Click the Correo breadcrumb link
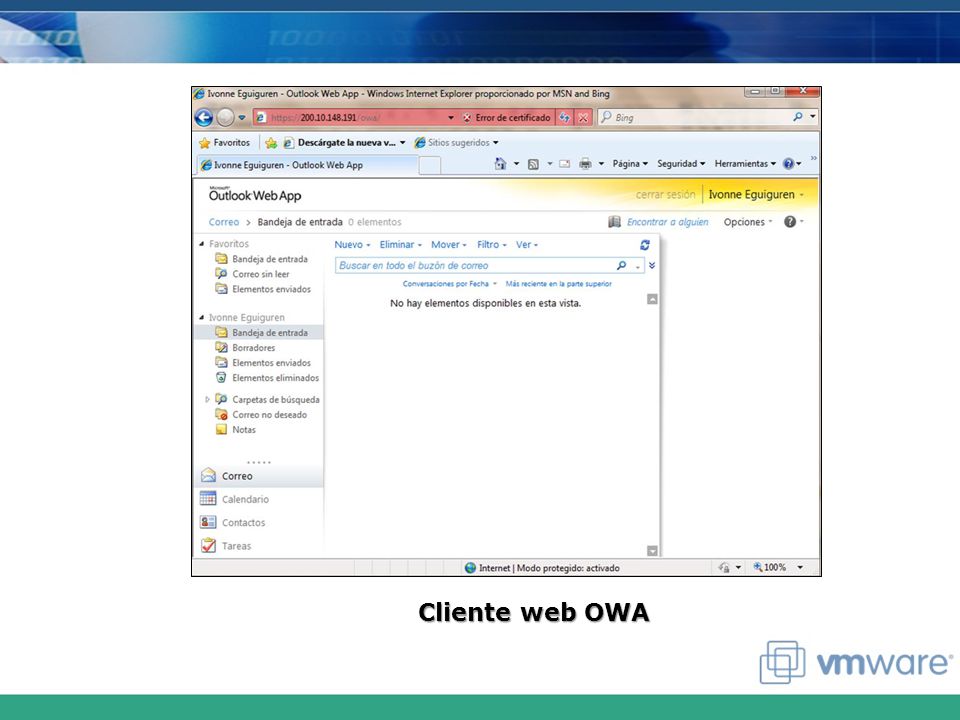960x720 pixels. [223, 222]
